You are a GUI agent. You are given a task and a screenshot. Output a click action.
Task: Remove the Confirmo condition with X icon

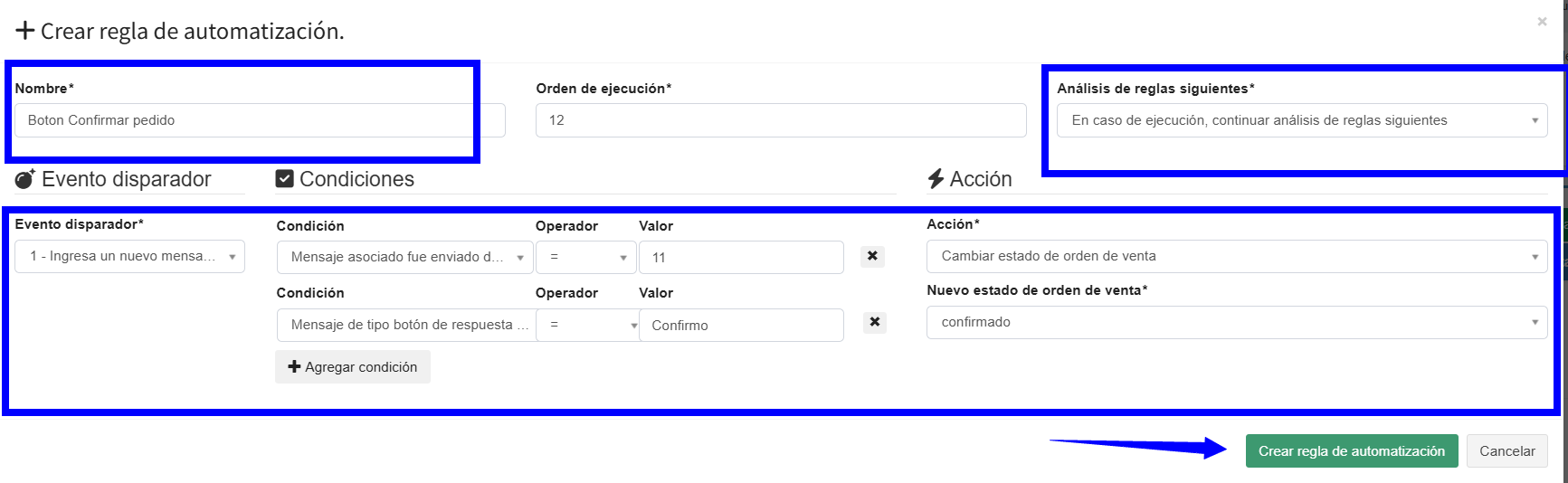coord(874,322)
